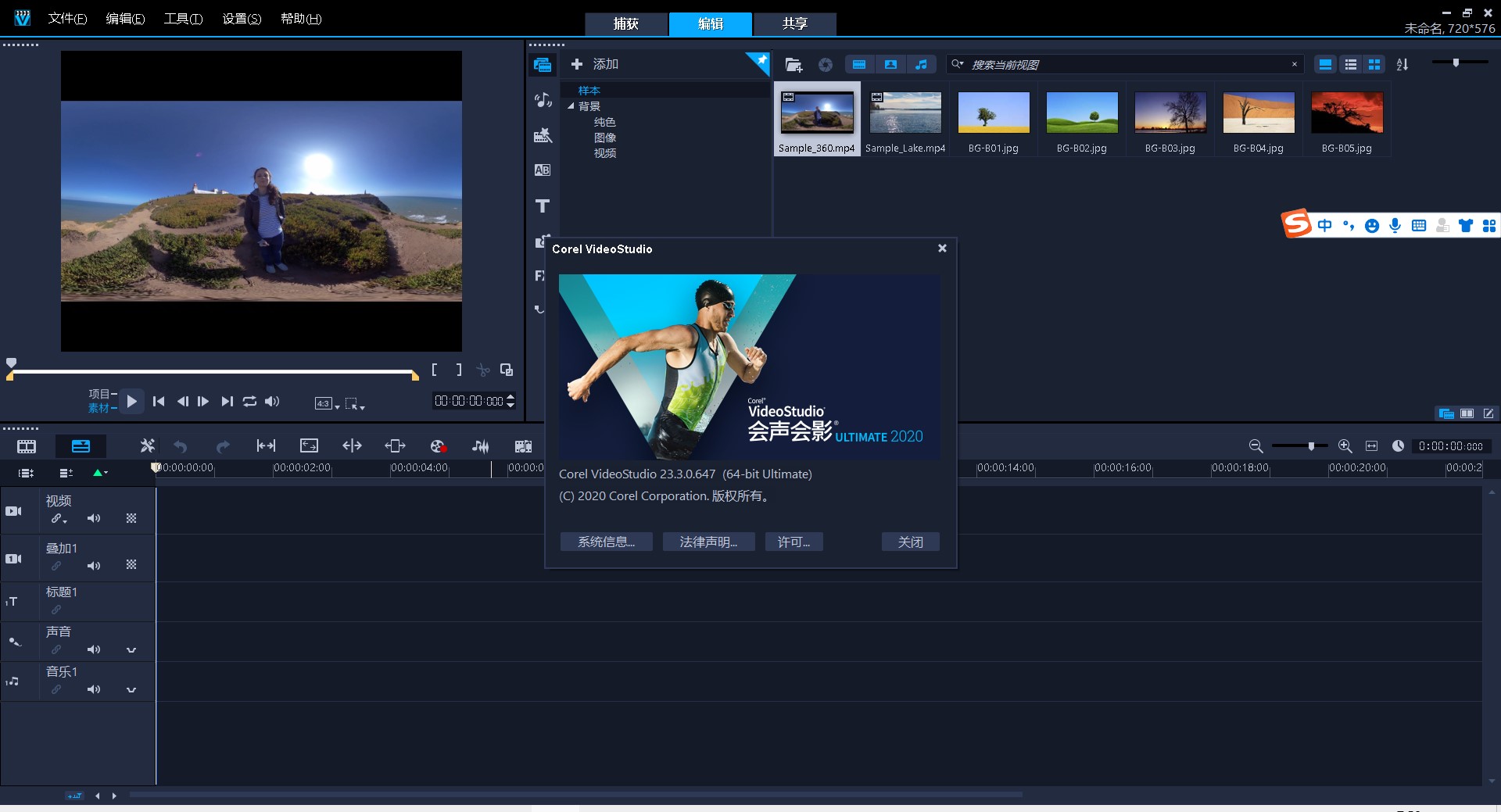Open the Templates library icon in sidebar
This screenshot has height=812, width=1501.
543,135
